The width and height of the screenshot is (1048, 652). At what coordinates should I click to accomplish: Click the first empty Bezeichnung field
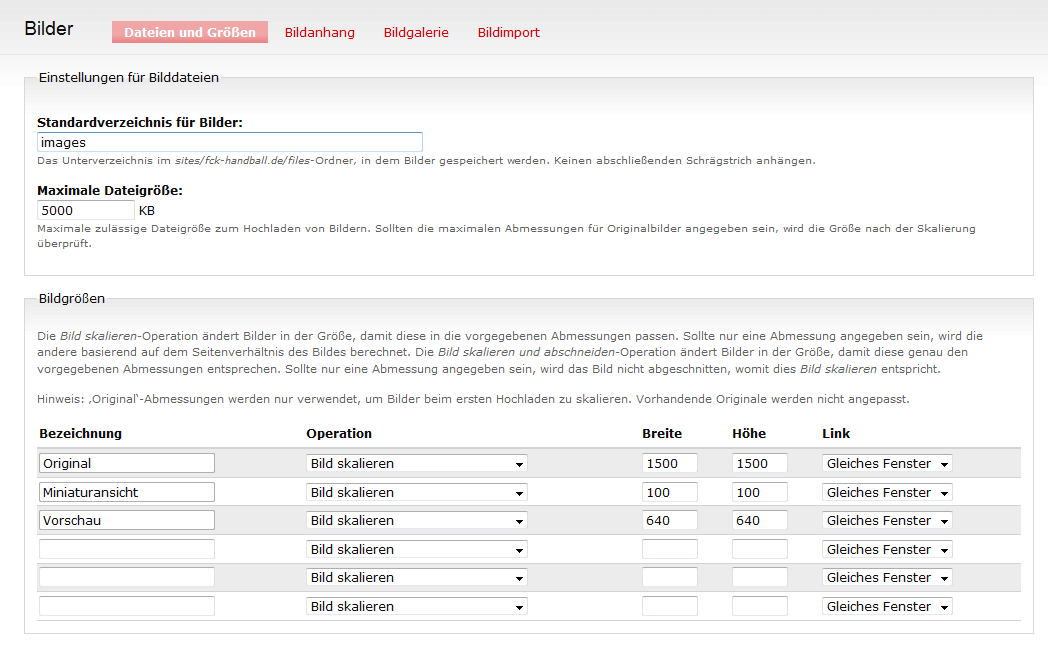pos(127,549)
